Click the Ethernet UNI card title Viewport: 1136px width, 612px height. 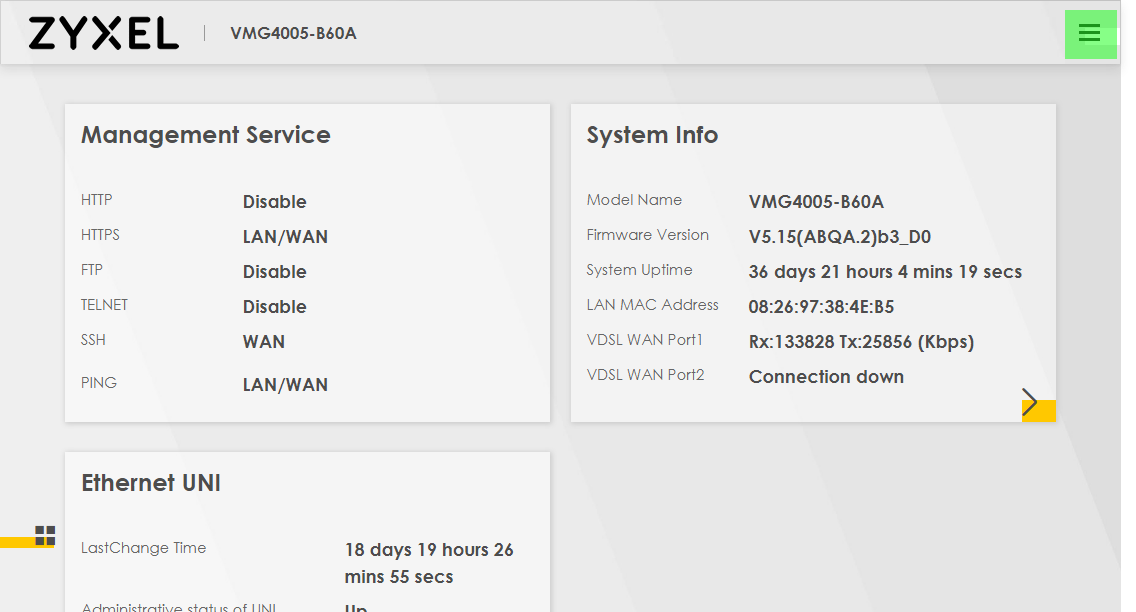point(151,483)
